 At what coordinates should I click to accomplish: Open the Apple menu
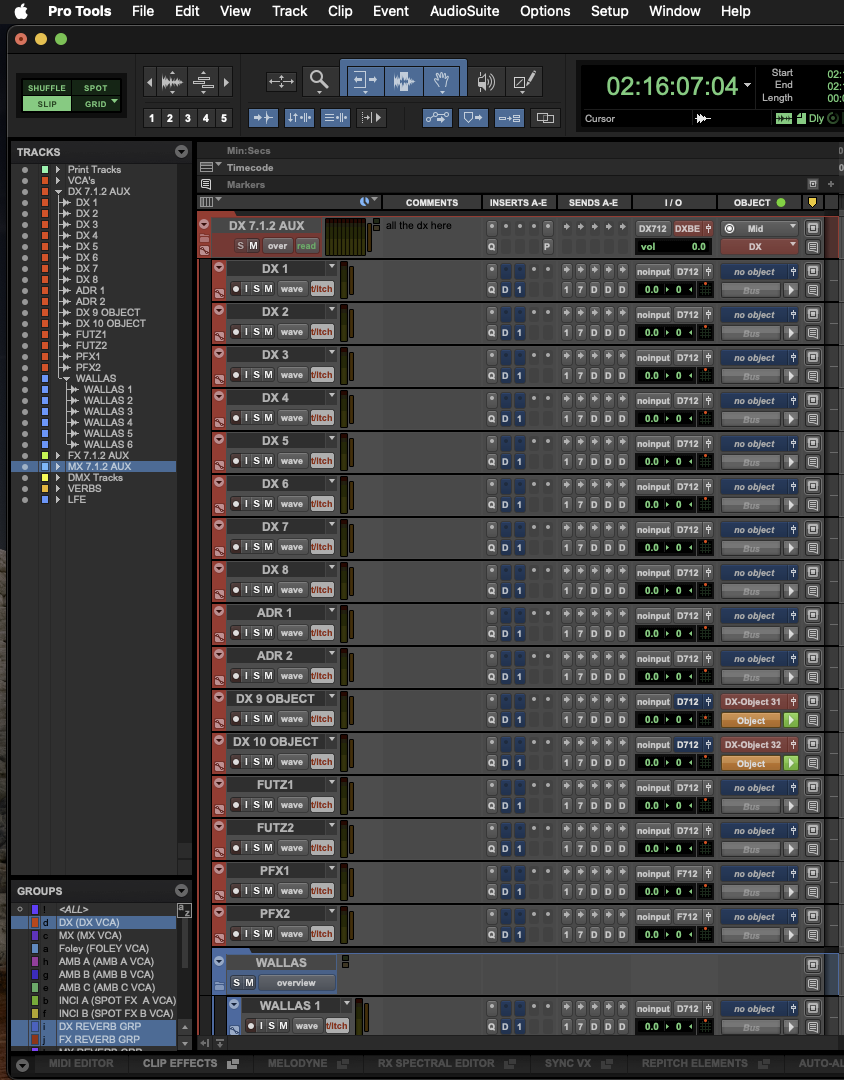click(21, 11)
